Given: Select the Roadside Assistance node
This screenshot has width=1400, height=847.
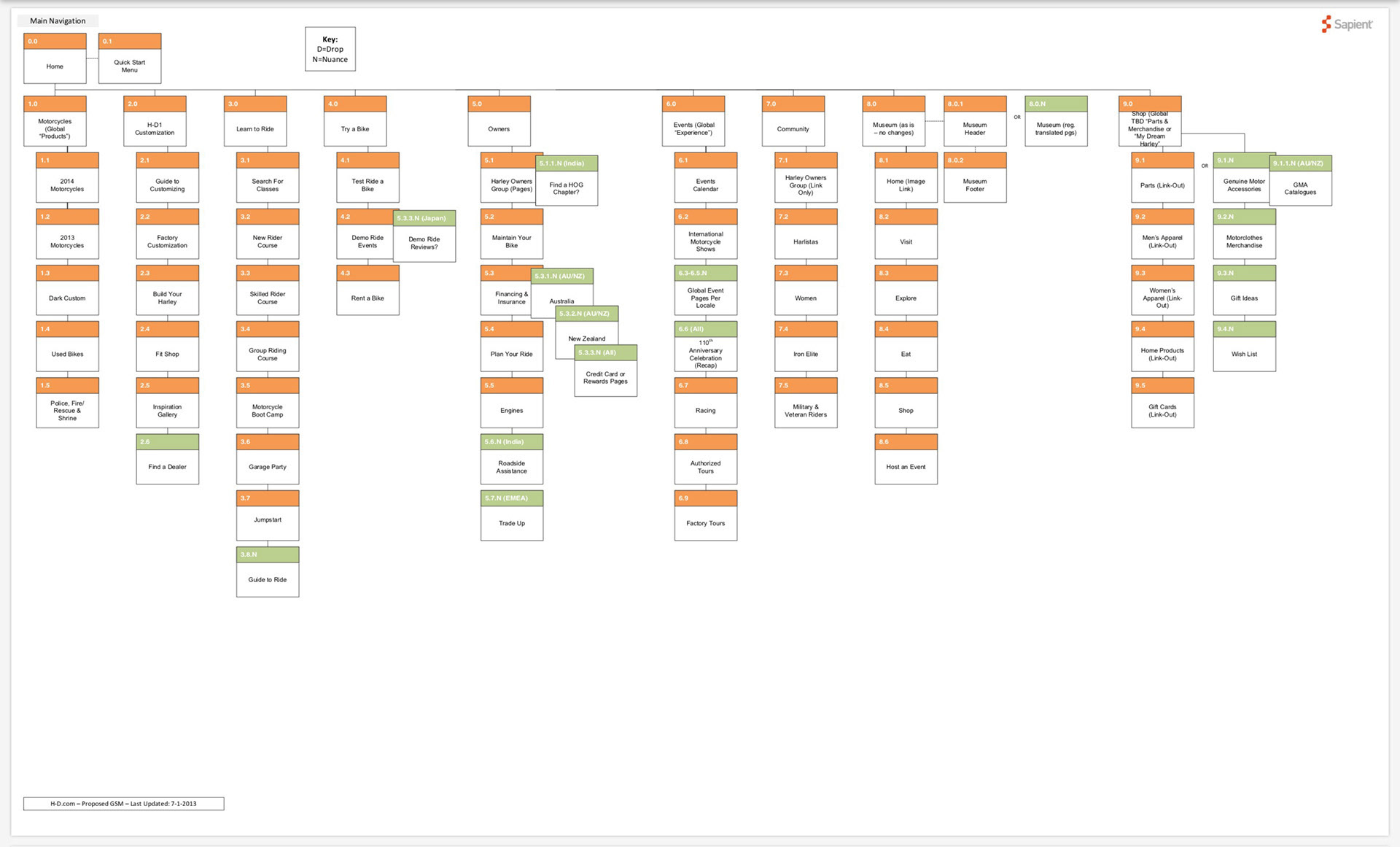Looking at the screenshot, I should pos(512,460).
